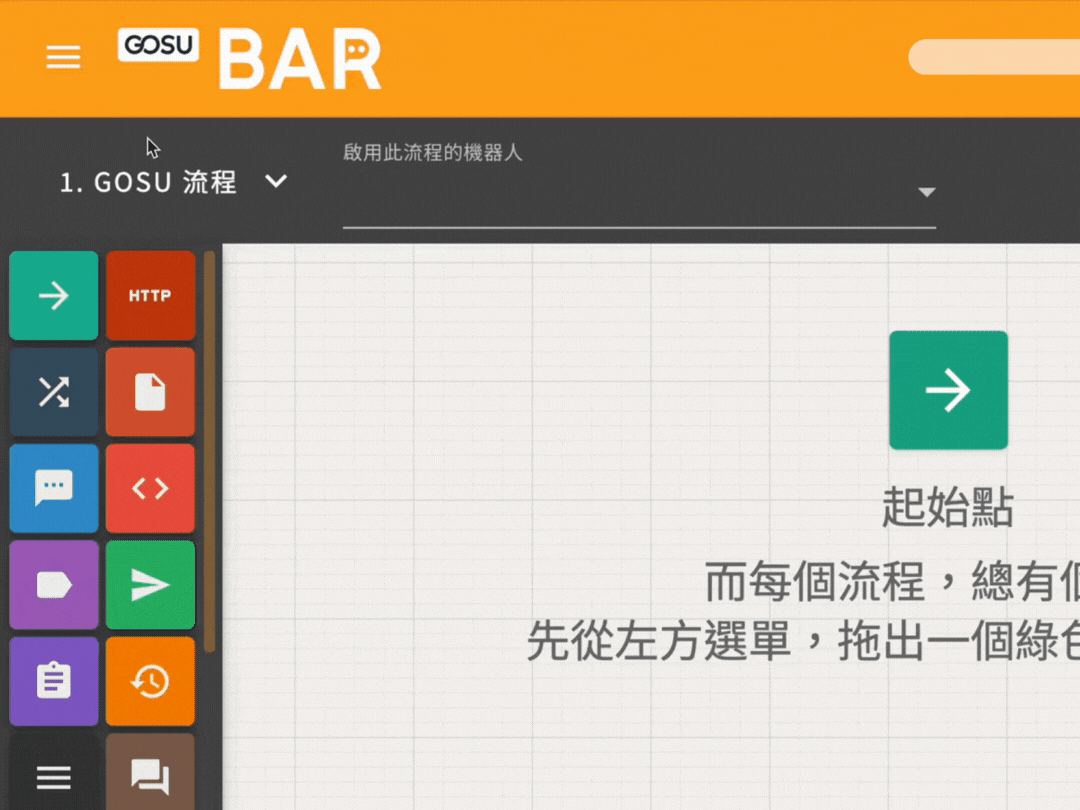Pick the purple label tag node icon
The image size is (1080, 810).
pyautogui.click(x=53, y=584)
